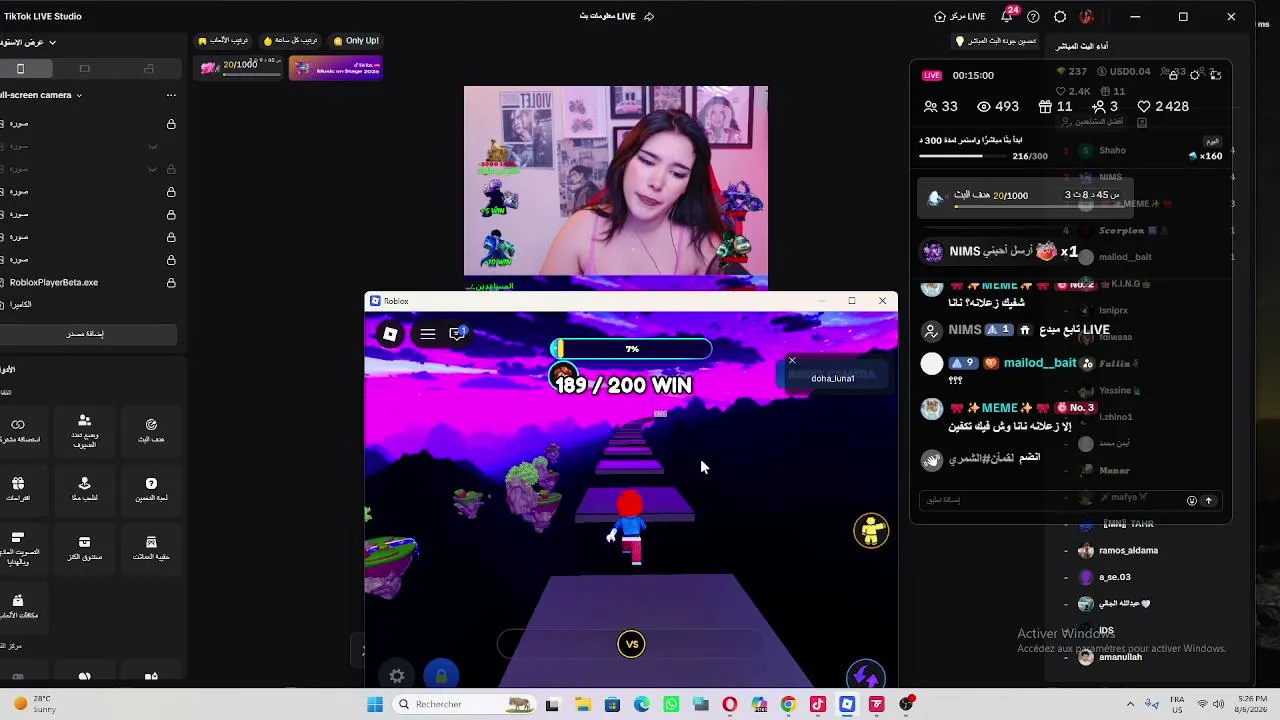Open the treasure box tool tile
The height and width of the screenshot is (720, 1280).
click(x=84, y=548)
